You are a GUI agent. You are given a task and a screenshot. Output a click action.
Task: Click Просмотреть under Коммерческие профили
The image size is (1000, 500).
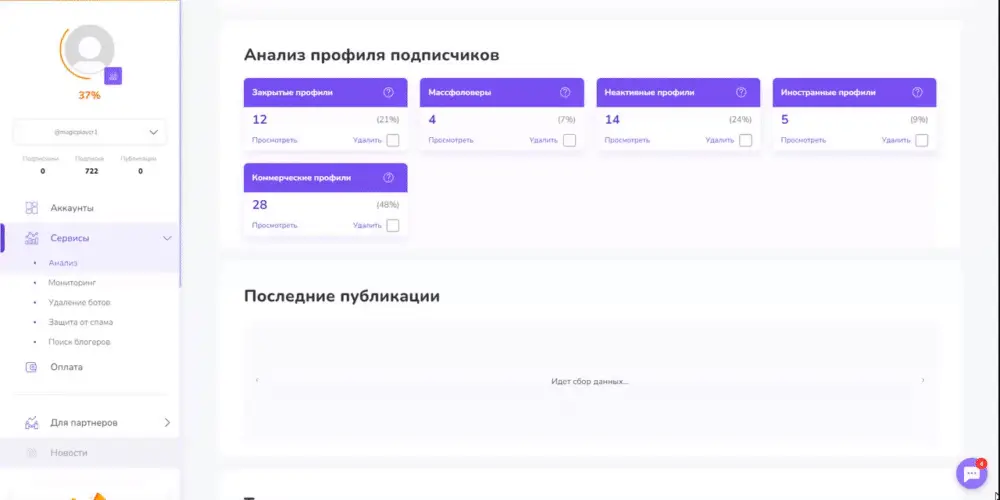click(274, 226)
